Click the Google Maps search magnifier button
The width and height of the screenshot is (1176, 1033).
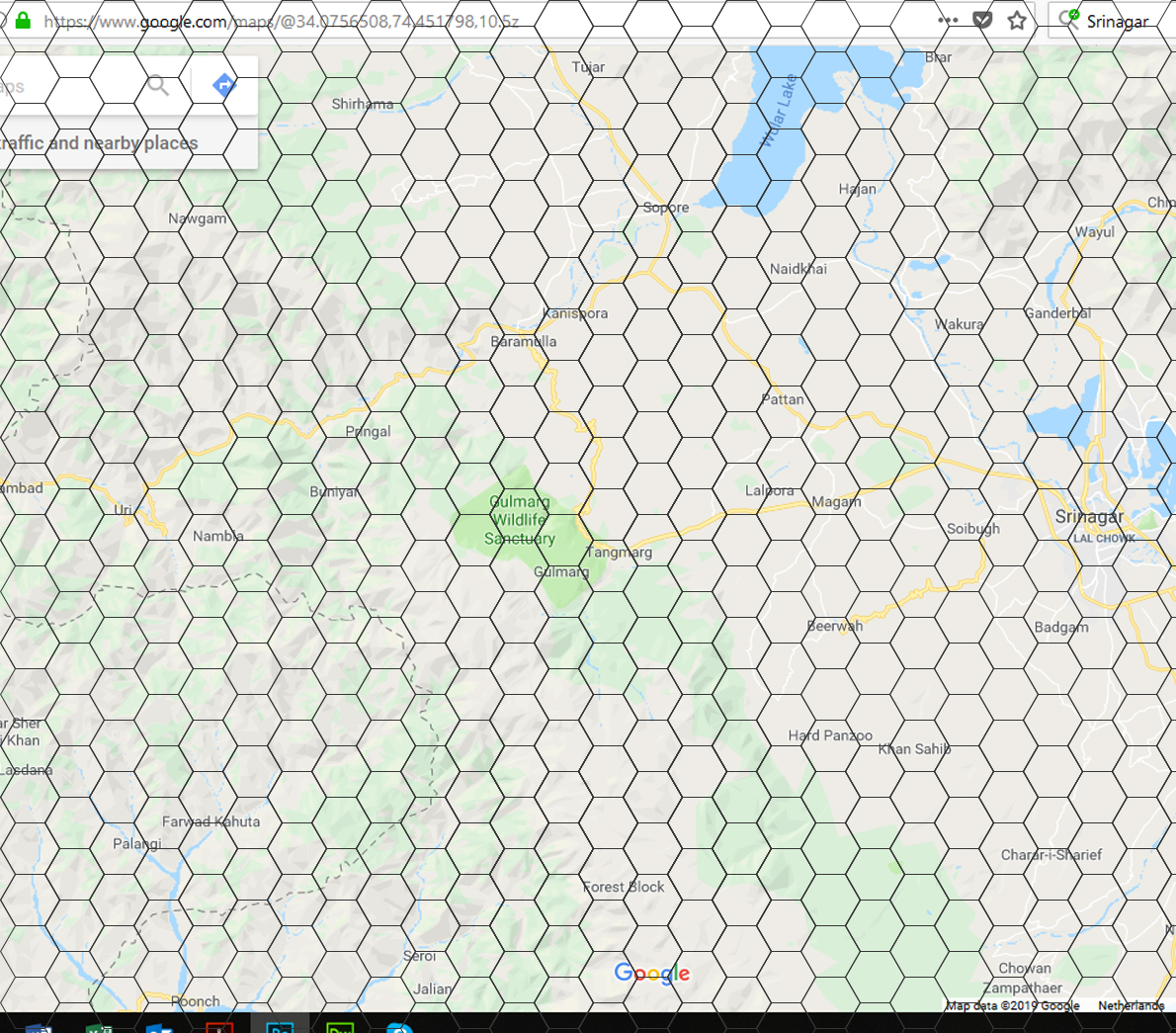click(x=157, y=85)
